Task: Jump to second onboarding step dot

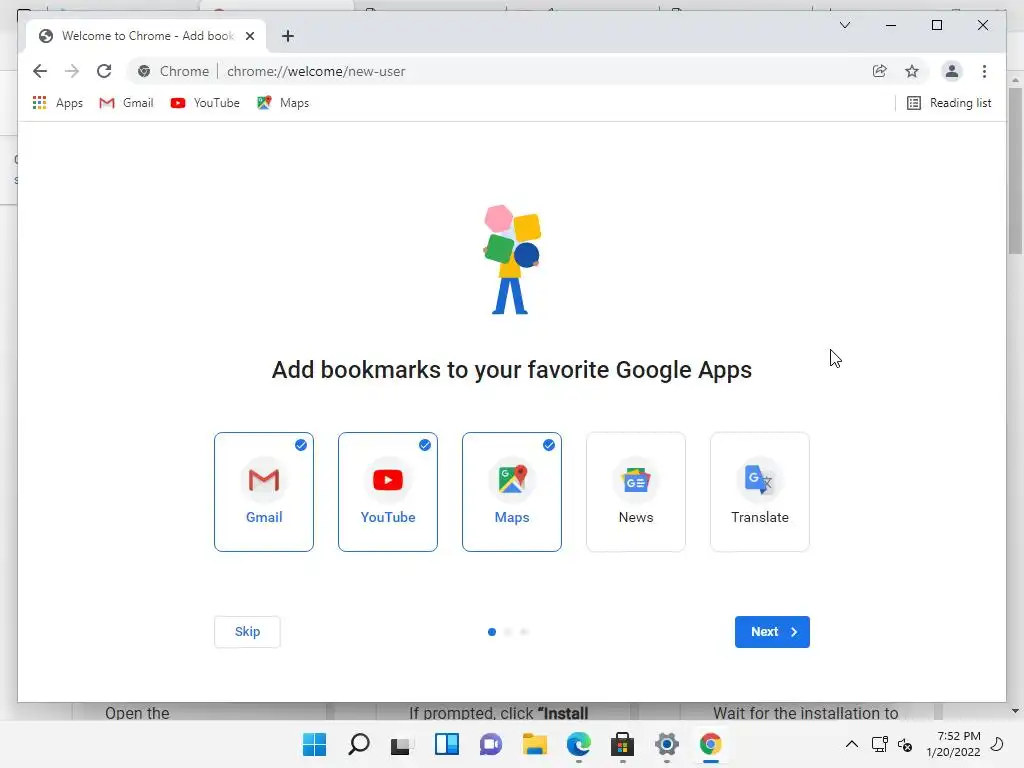Action: tap(508, 632)
